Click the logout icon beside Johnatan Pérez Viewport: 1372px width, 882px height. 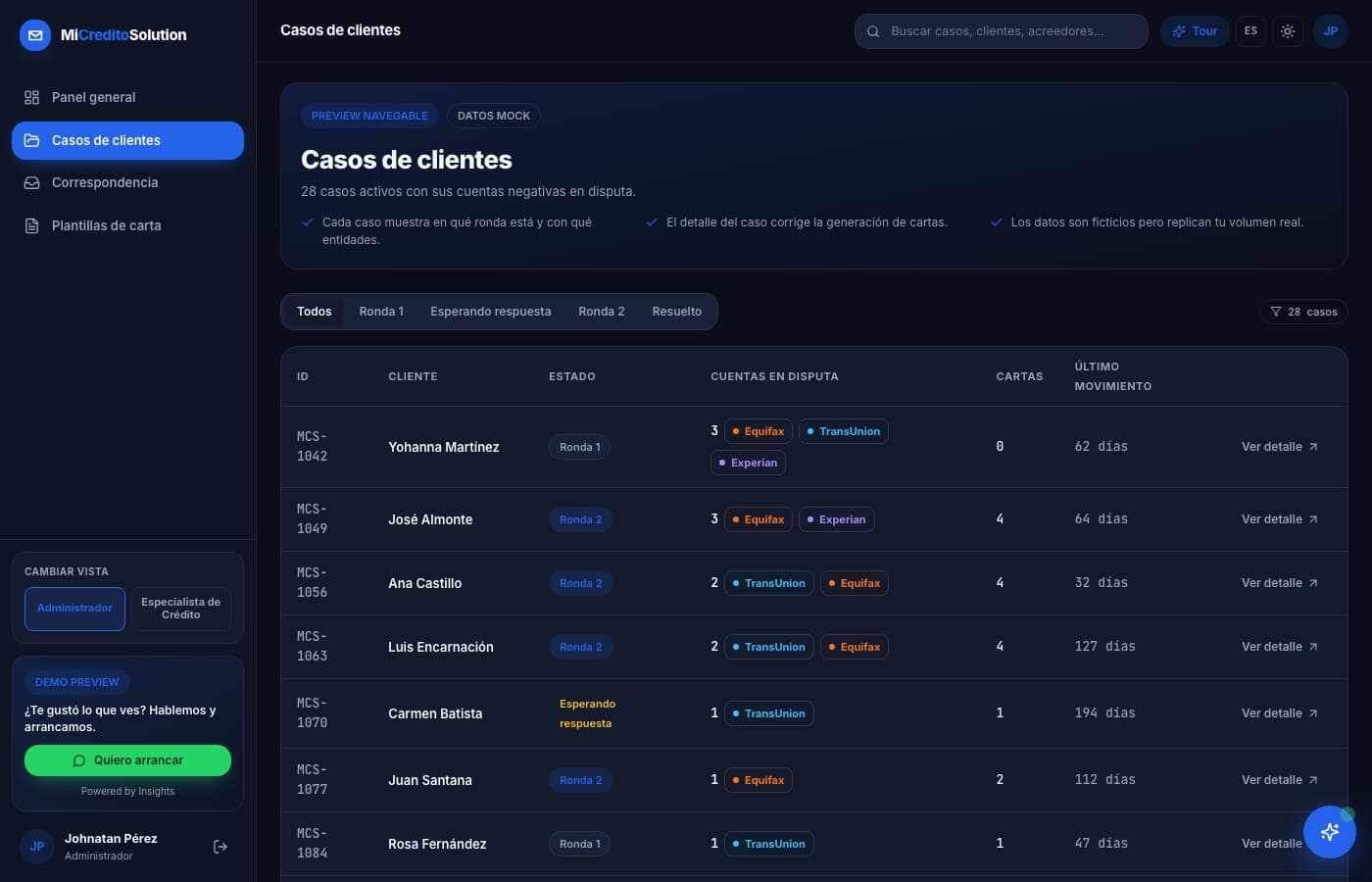220,847
